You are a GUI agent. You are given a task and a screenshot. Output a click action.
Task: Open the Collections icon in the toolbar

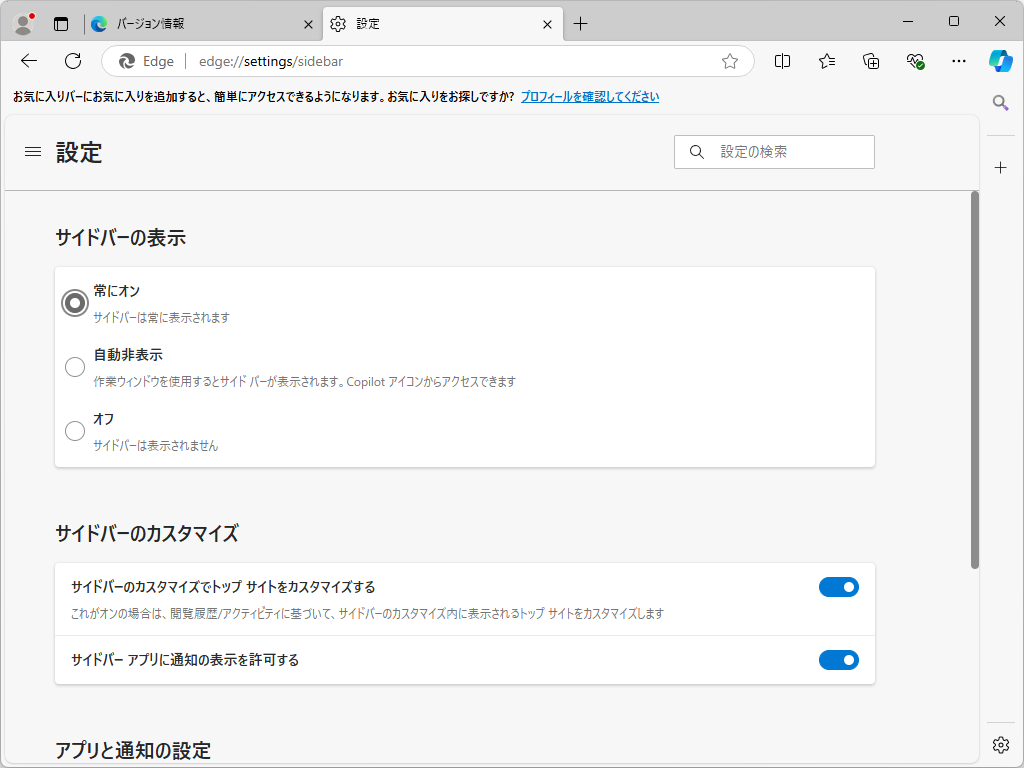(870, 60)
